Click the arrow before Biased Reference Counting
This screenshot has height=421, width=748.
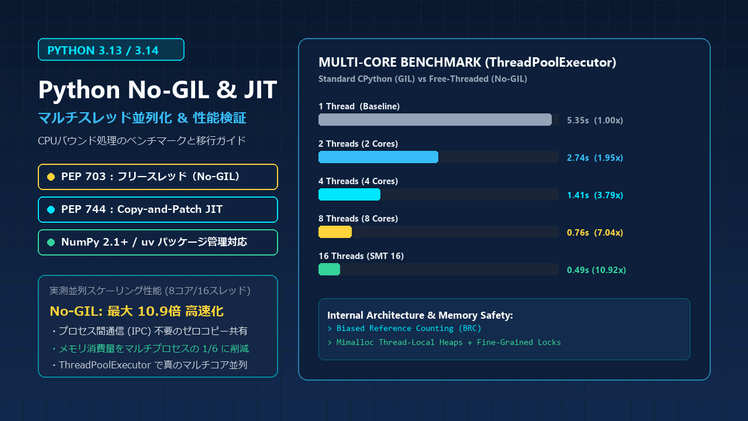[330, 329]
